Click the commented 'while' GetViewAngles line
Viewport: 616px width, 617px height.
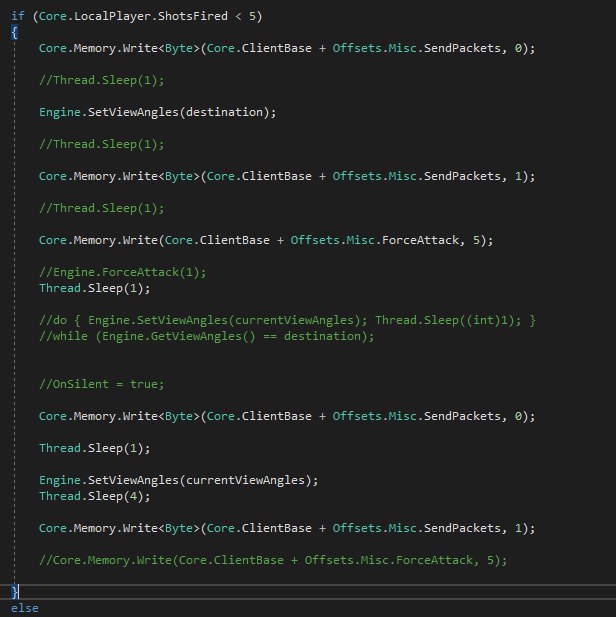pos(206,336)
